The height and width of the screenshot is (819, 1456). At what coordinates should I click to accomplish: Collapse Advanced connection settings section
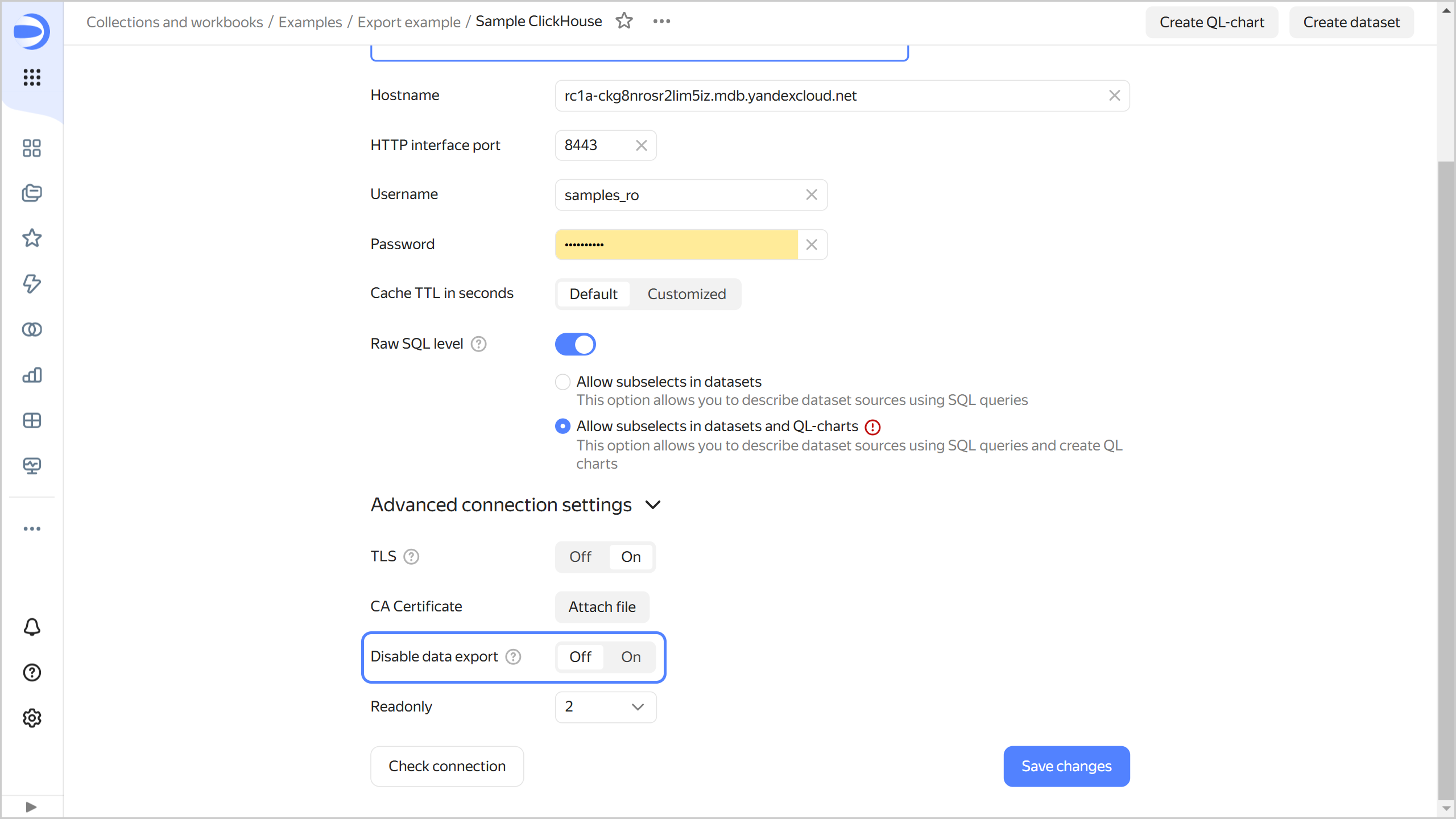click(x=653, y=504)
